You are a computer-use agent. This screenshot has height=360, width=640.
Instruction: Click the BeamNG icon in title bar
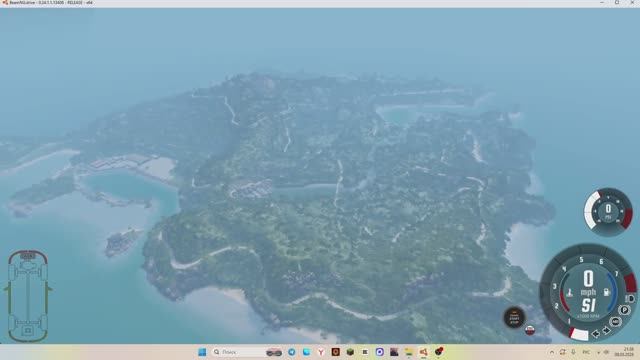click(5, 2)
